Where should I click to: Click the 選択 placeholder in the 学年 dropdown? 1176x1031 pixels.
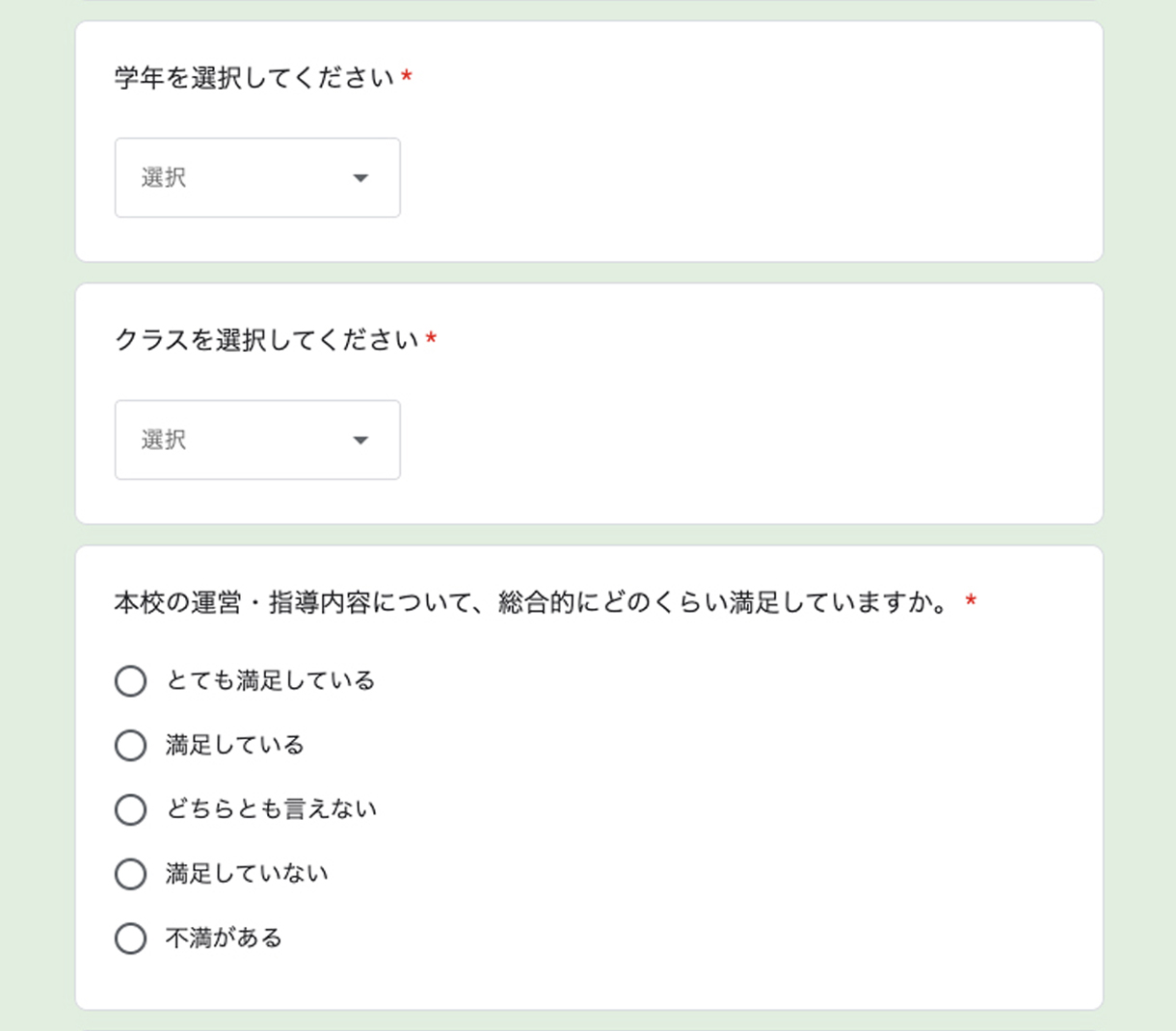tap(164, 177)
